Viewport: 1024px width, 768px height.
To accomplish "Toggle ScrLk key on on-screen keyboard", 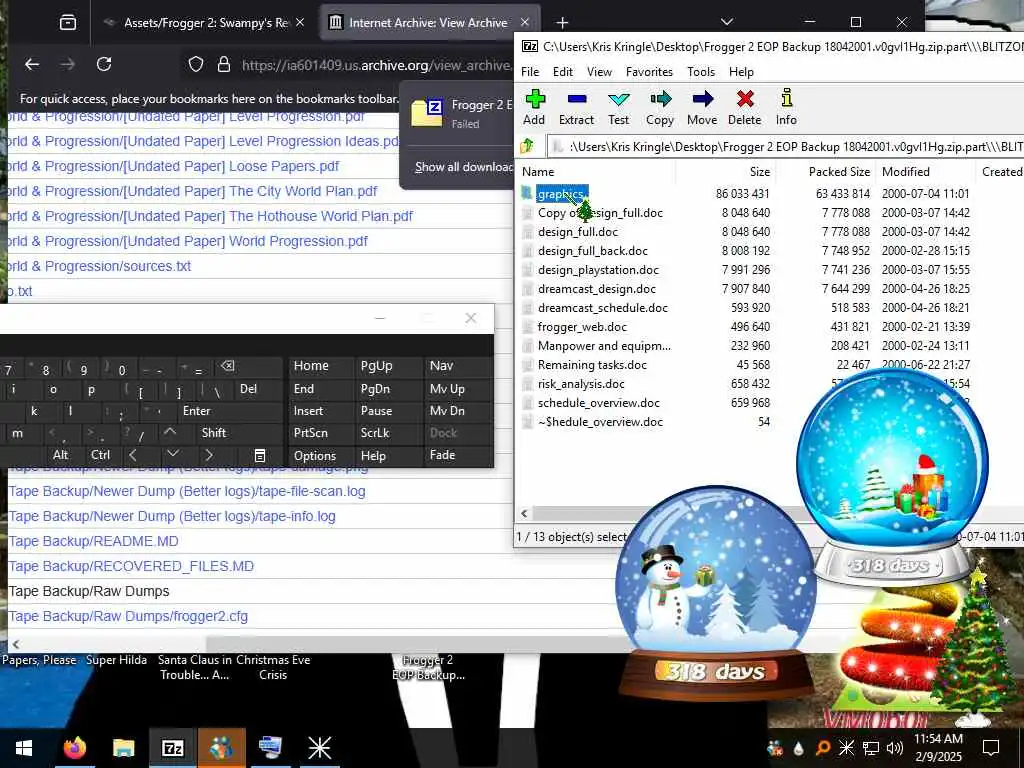I will point(387,433).
